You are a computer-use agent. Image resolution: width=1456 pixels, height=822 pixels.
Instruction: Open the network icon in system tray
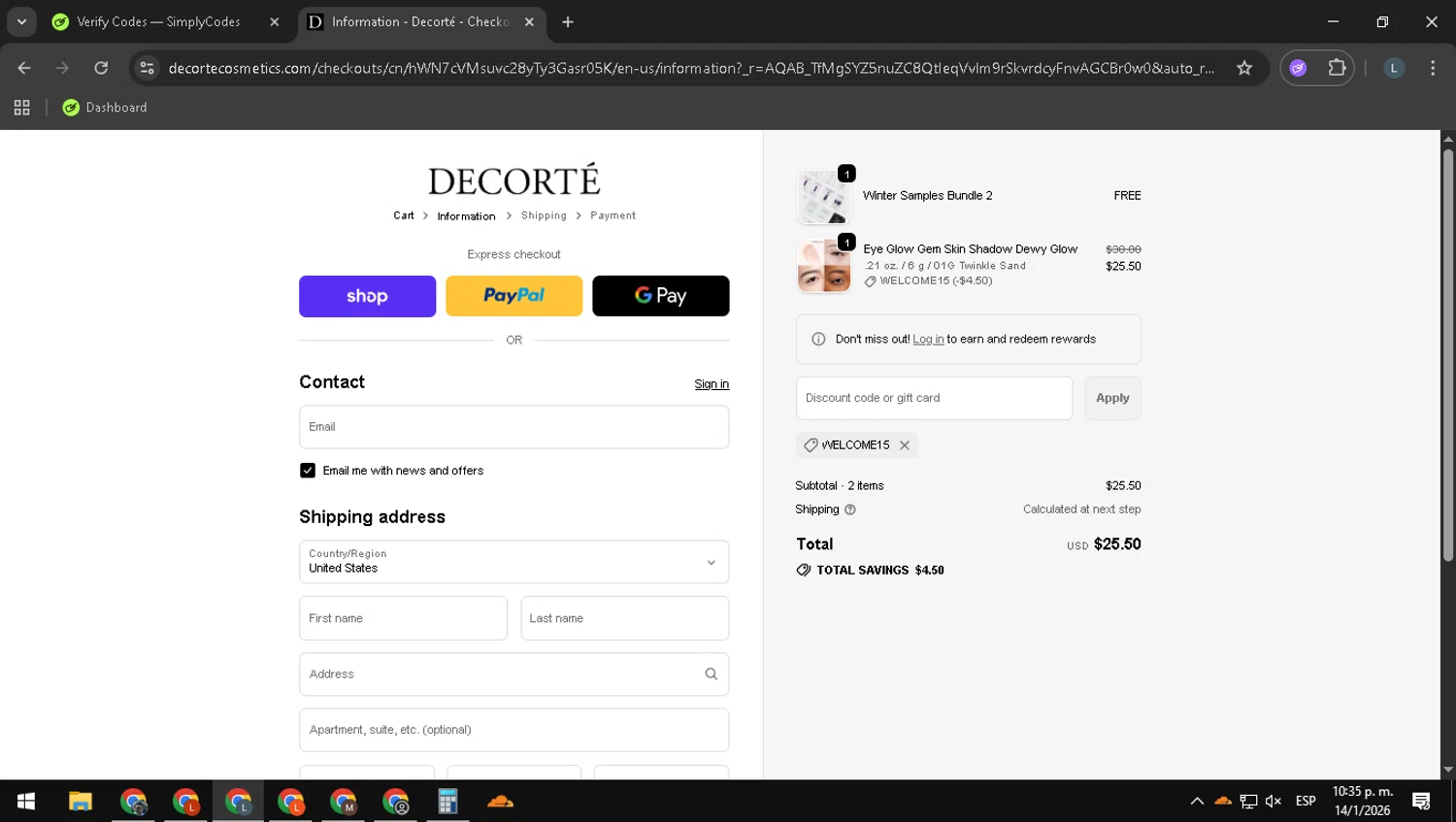pyautogui.click(x=1248, y=802)
